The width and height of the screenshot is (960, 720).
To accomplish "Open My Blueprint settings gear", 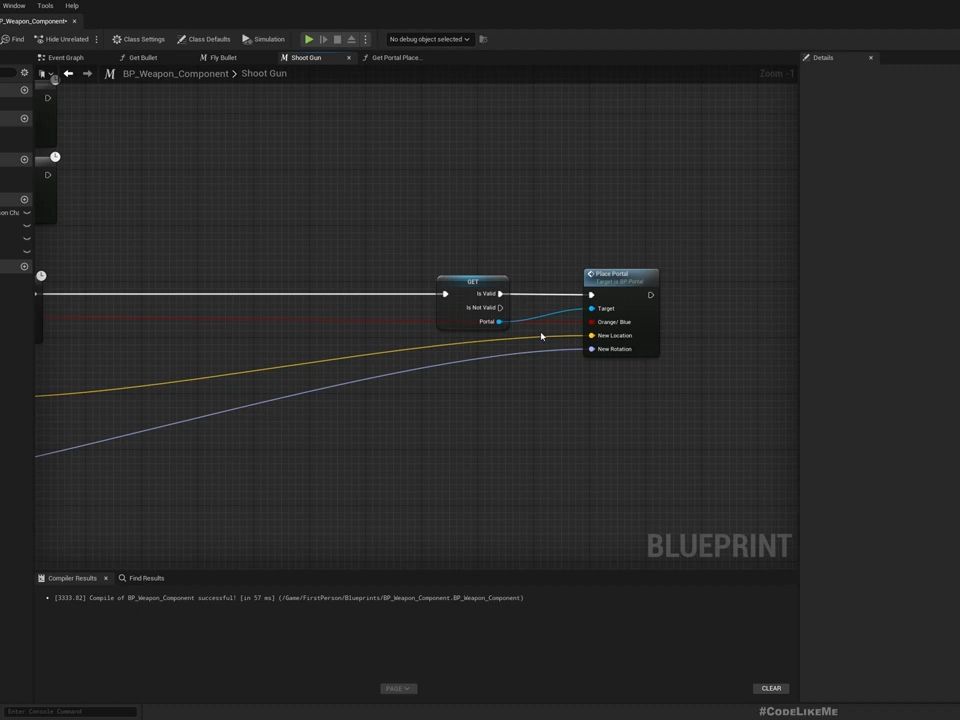I will point(24,72).
